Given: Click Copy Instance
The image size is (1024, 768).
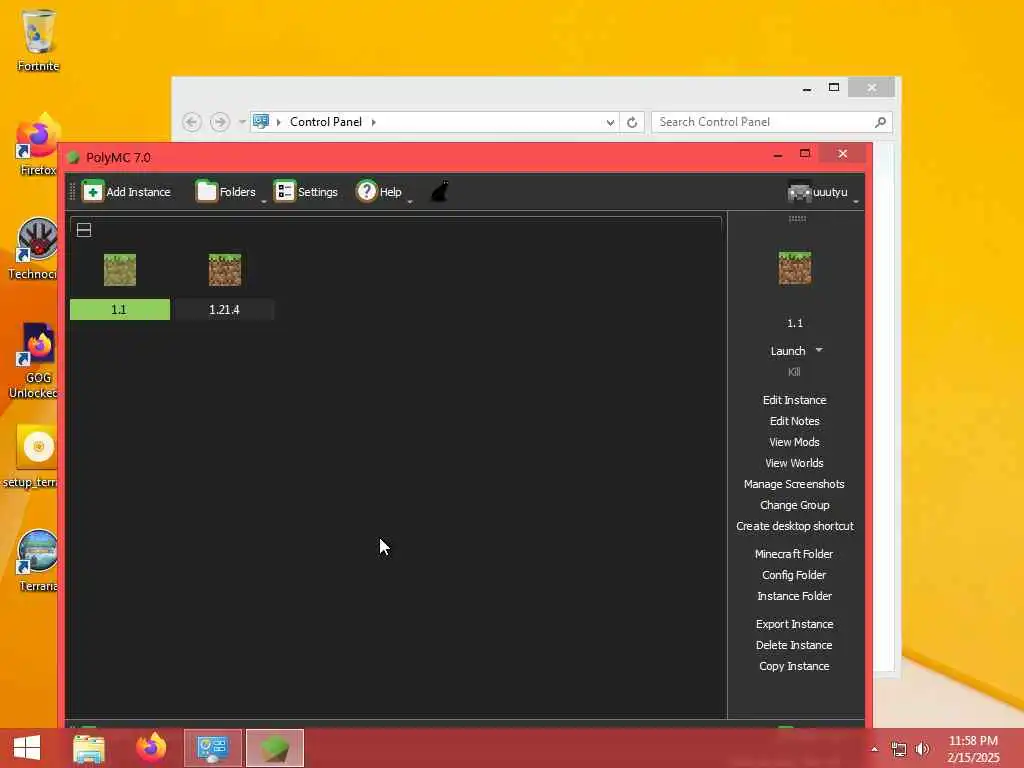Looking at the screenshot, I should point(794,666).
